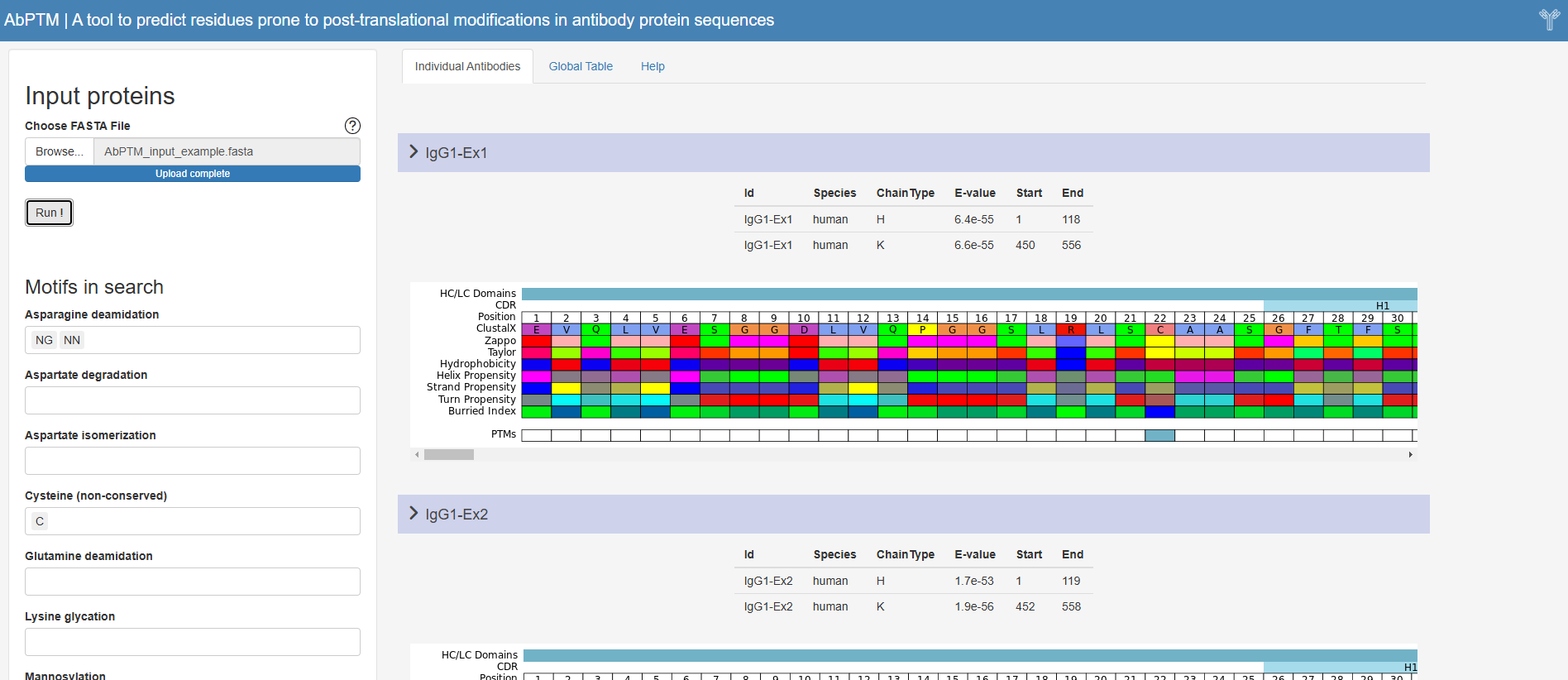Screen dimensions: 1568x680
Task: Select the NG motif tag
Action: point(44,340)
